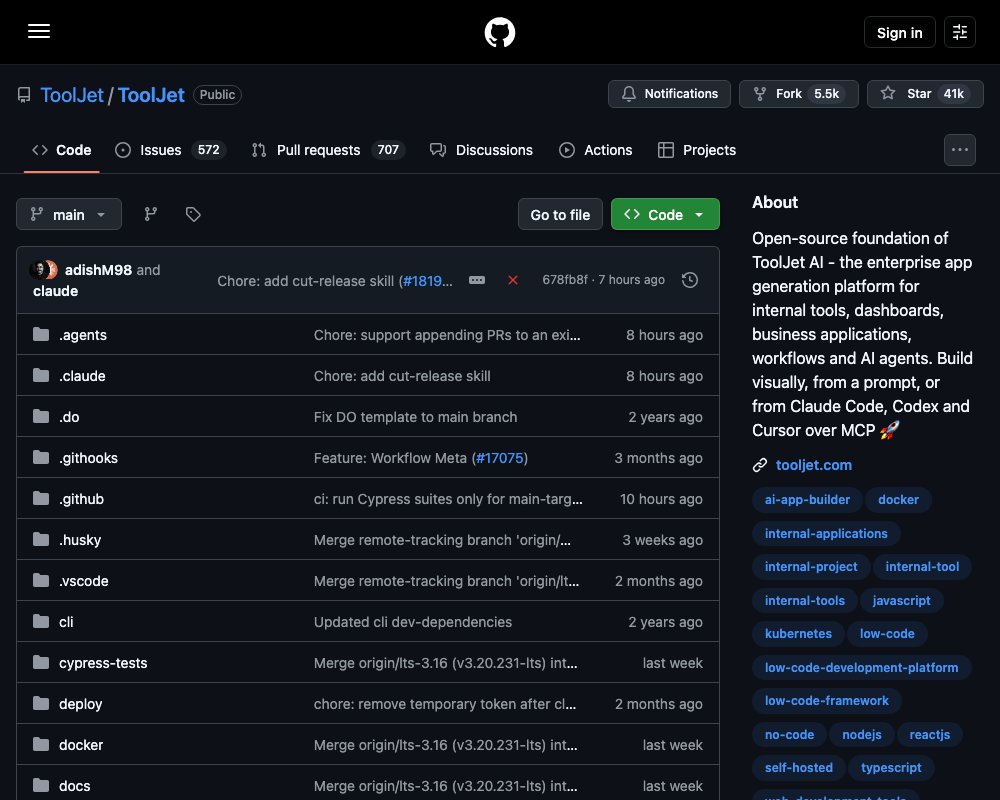Expand the green Code dropdown

point(665,214)
